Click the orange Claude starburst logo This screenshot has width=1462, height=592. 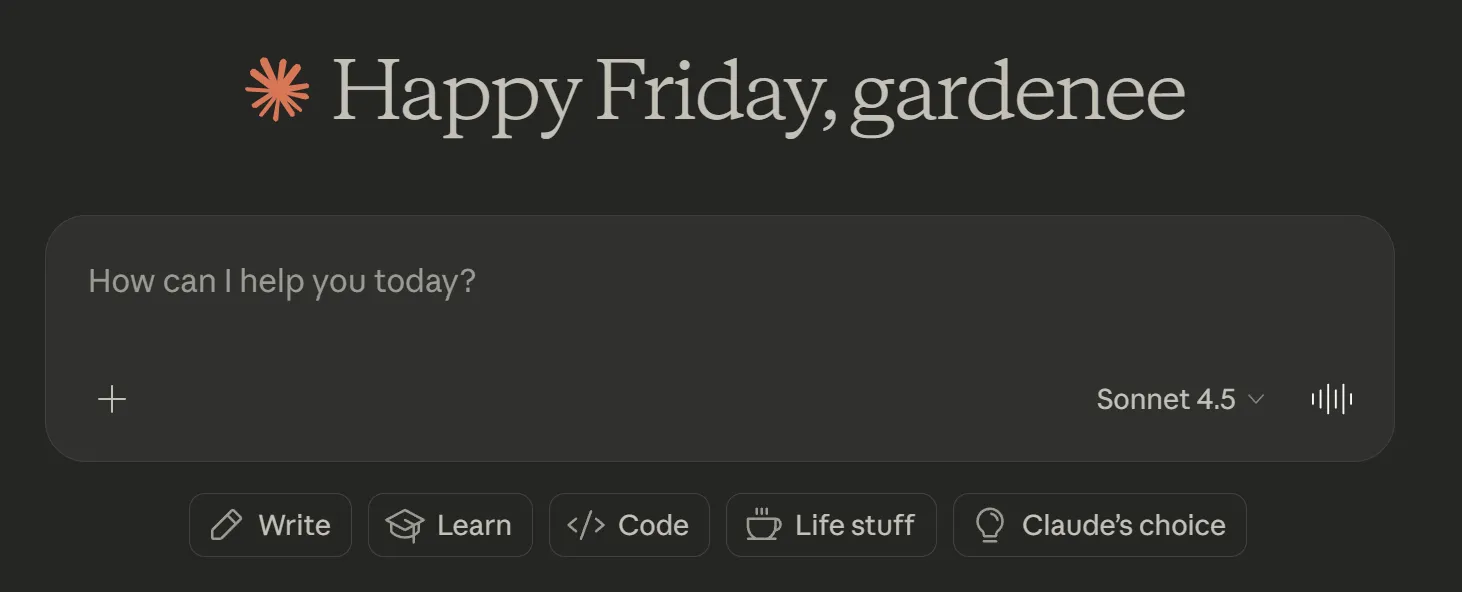[277, 90]
